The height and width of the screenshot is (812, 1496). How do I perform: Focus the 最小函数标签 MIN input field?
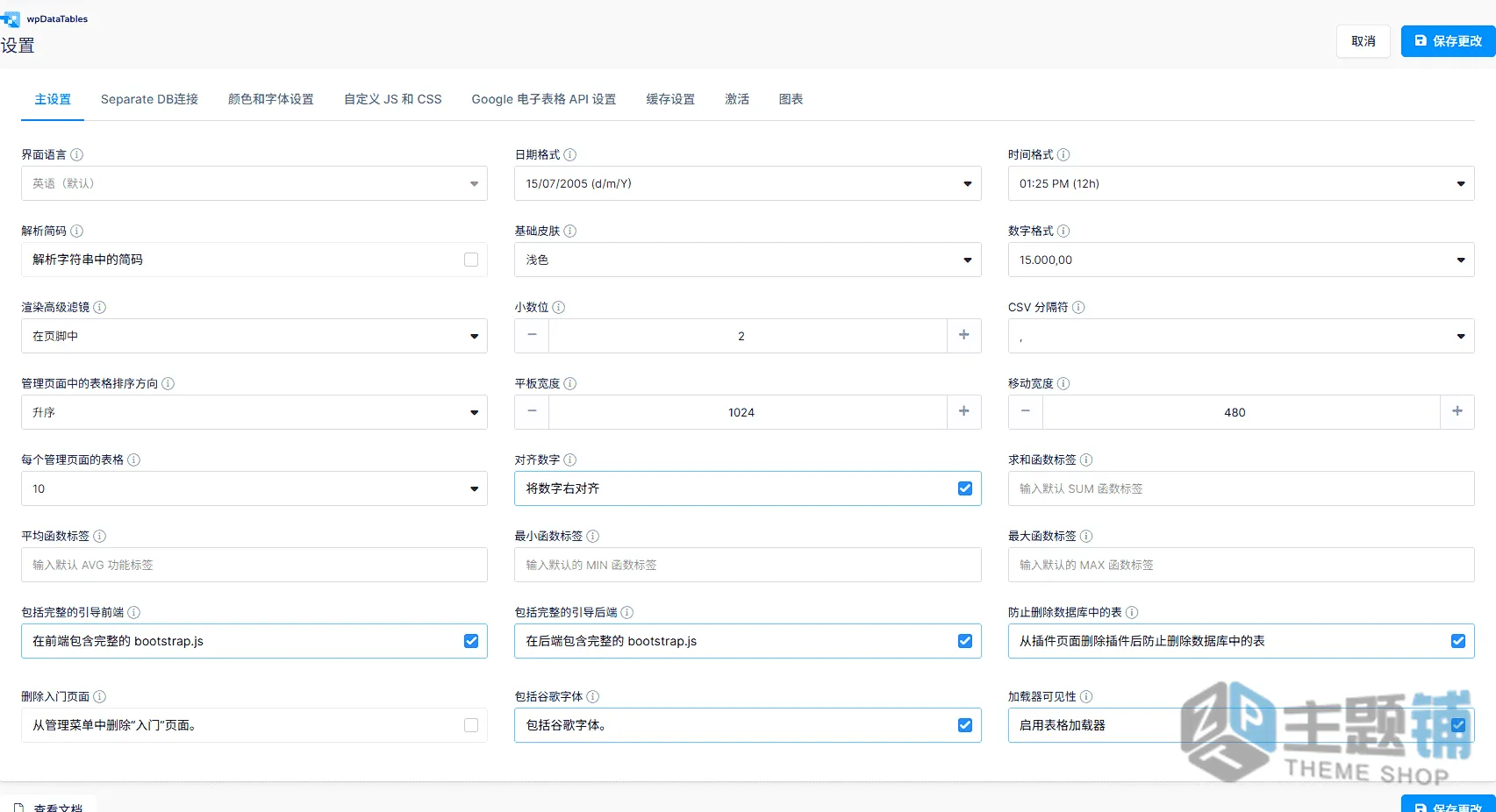coord(748,565)
